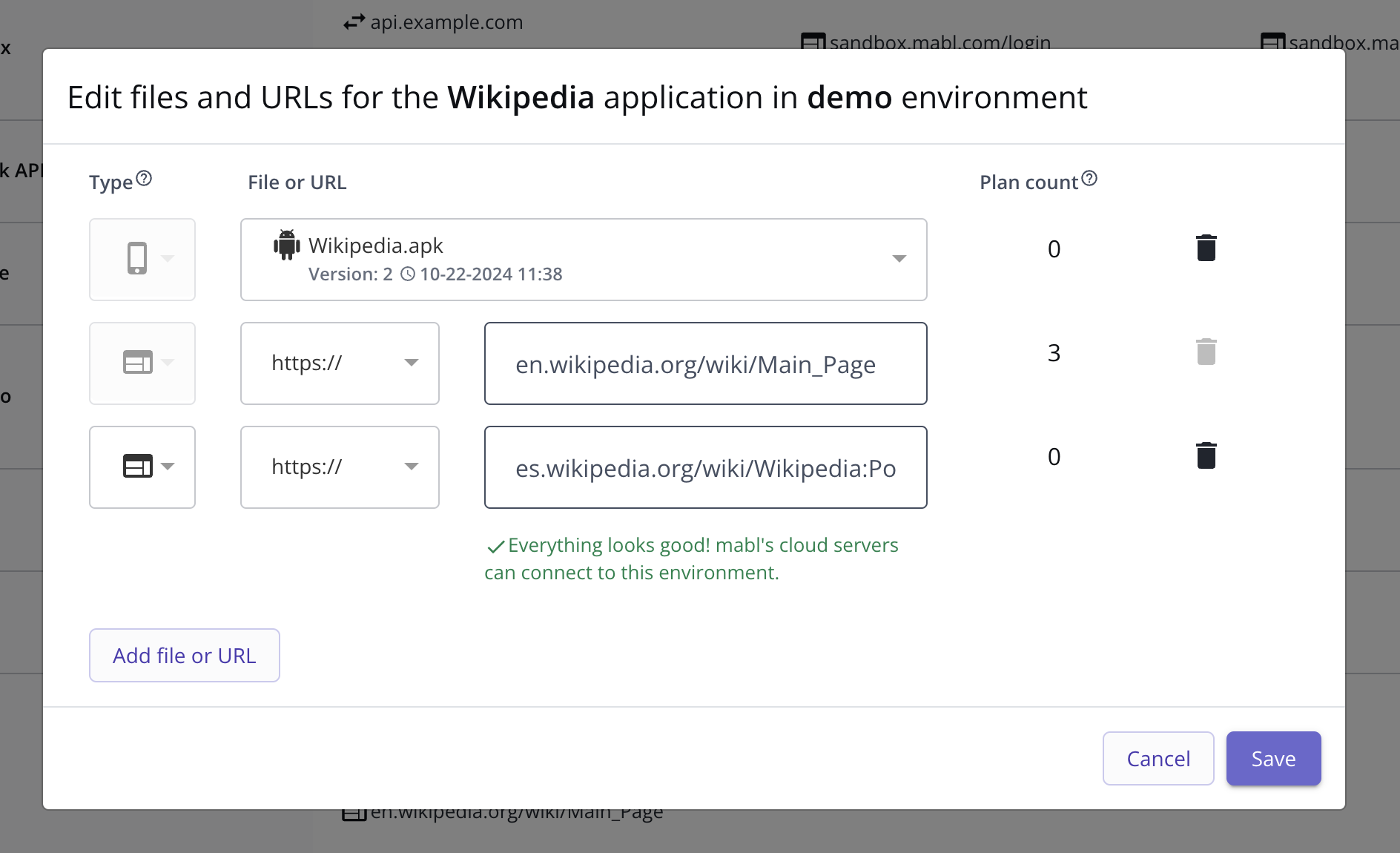
Task: Click the en.wikipedia.org/wiki/Main_Page URL field
Action: pyautogui.click(x=705, y=363)
